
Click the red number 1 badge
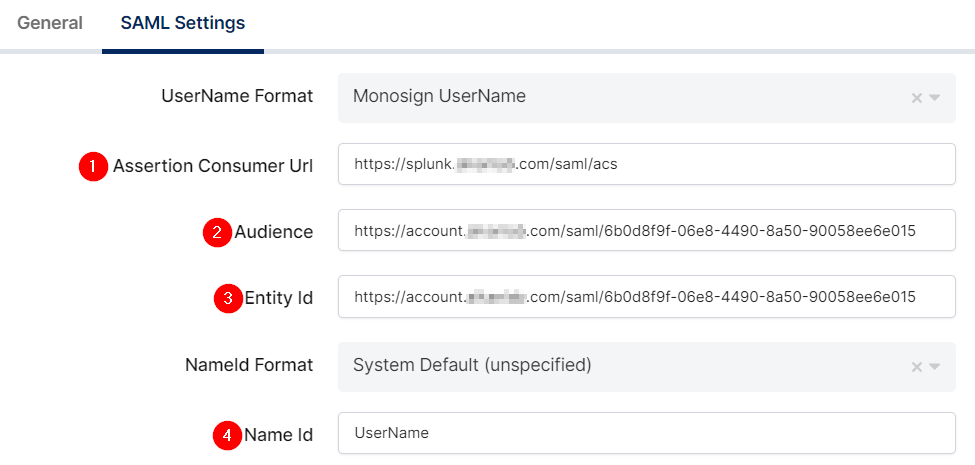(x=93, y=166)
